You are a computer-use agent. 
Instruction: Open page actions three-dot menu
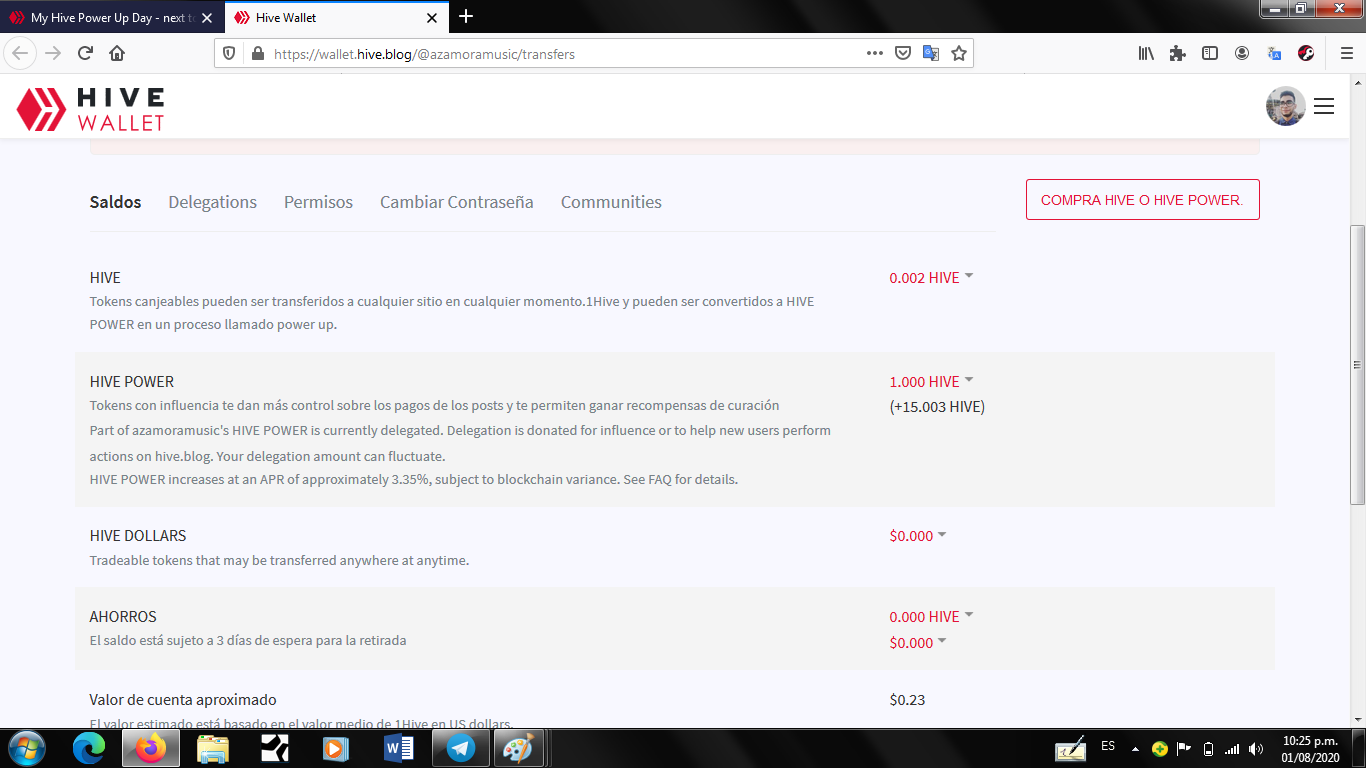click(x=874, y=54)
